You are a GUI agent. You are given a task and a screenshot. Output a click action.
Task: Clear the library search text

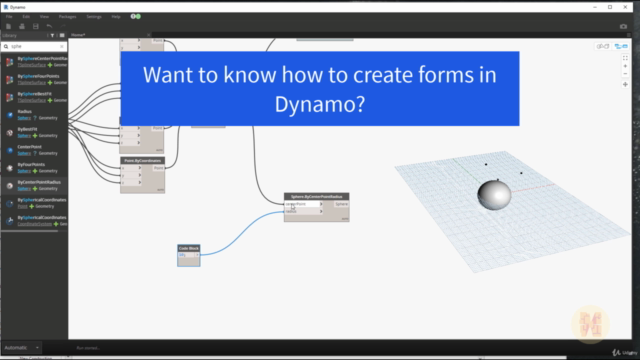(62, 47)
